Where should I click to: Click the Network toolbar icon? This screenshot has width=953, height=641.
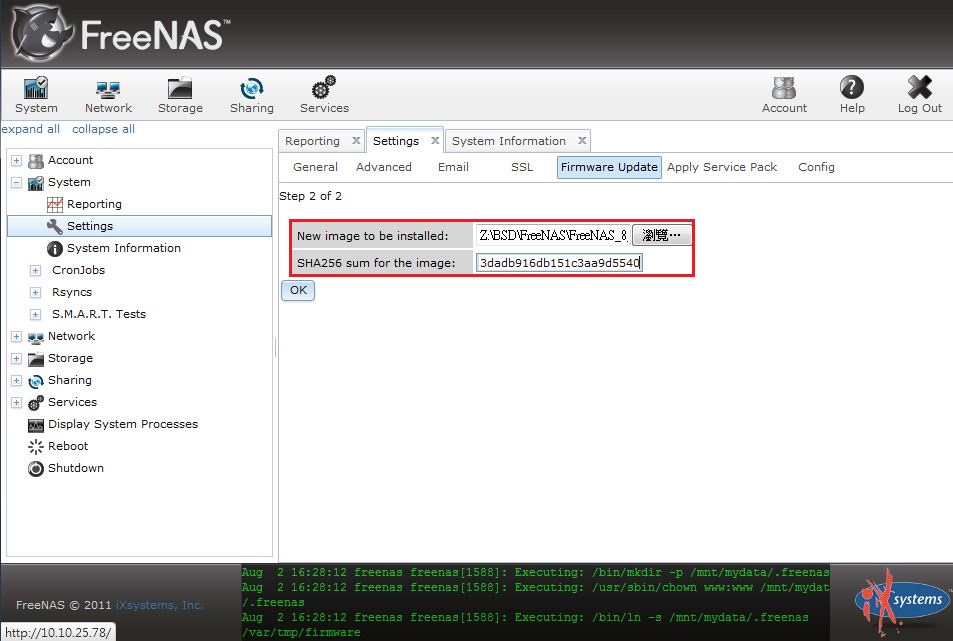point(108,95)
